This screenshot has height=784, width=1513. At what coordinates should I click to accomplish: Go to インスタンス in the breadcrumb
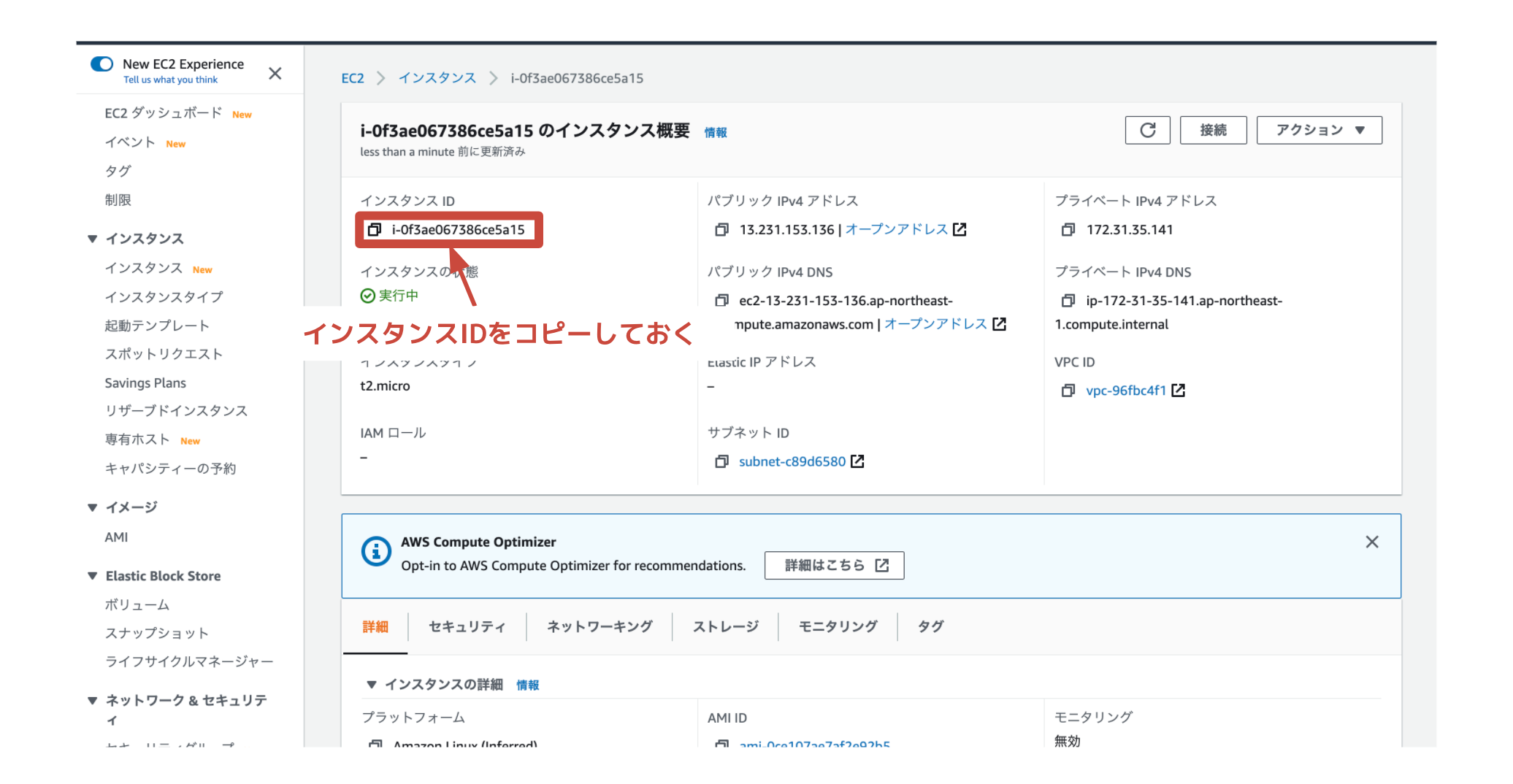[x=437, y=78]
